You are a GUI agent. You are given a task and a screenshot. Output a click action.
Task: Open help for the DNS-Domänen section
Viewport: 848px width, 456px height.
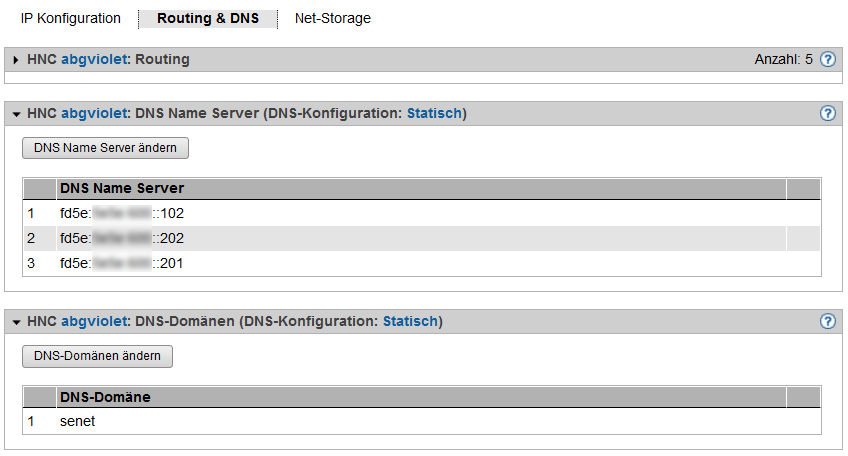pyautogui.click(x=827, y=322)
